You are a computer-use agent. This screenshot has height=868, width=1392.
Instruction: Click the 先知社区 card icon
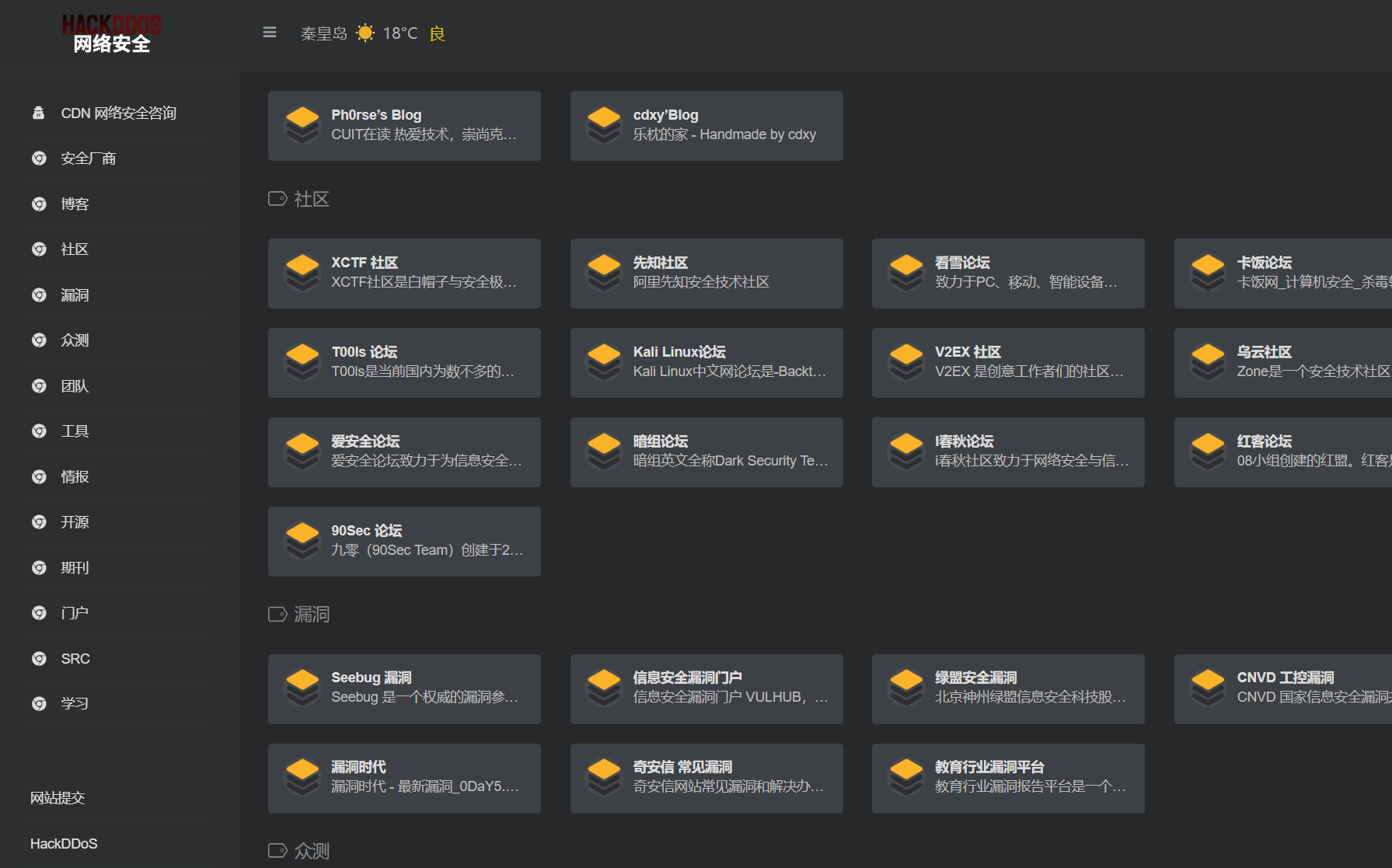tap(604, 274)
